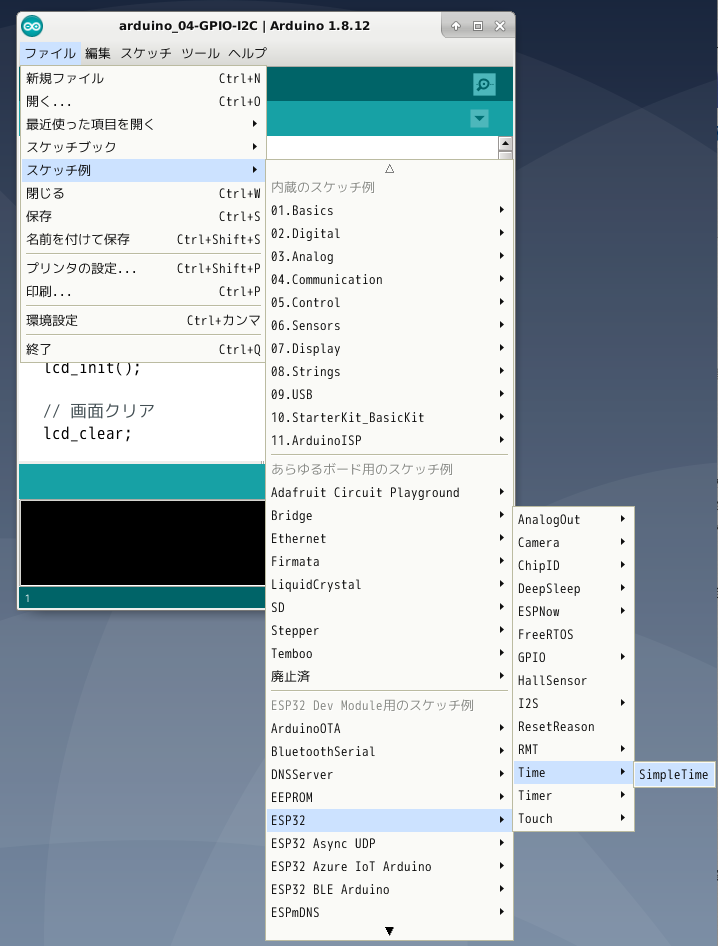Viewport: 718px width, 946px height.
Task: Open the 編集 menu
Action: pos(98,53)
